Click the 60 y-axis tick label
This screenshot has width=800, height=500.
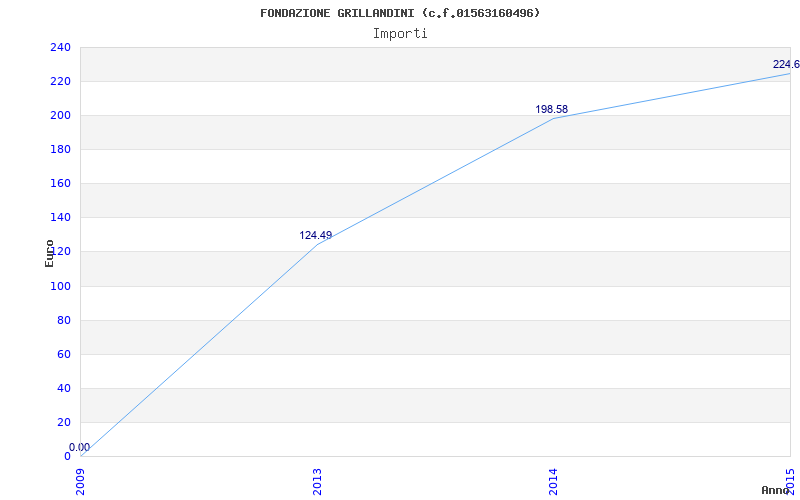pos(64,355)
